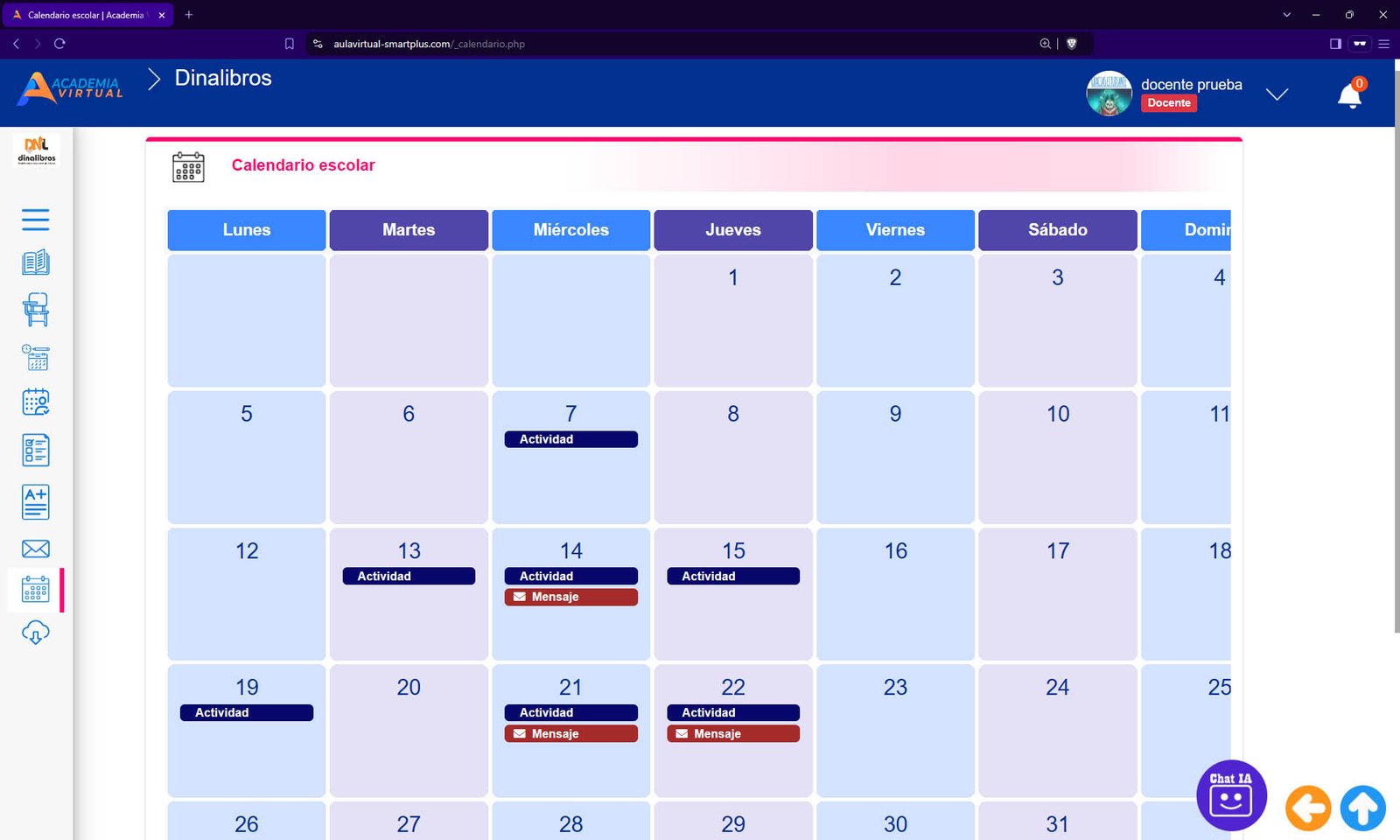Open the Actividad event on day 19

coord(247,712)
